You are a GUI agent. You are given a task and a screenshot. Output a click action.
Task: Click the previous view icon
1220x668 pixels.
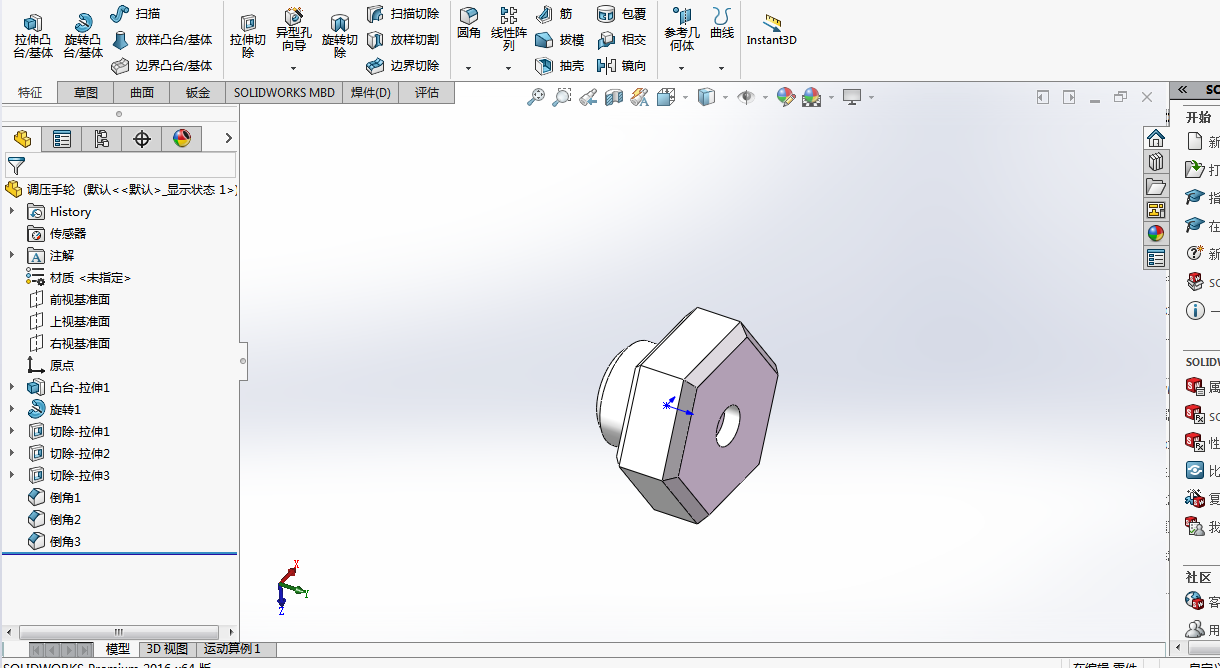[x=588, y=97]
